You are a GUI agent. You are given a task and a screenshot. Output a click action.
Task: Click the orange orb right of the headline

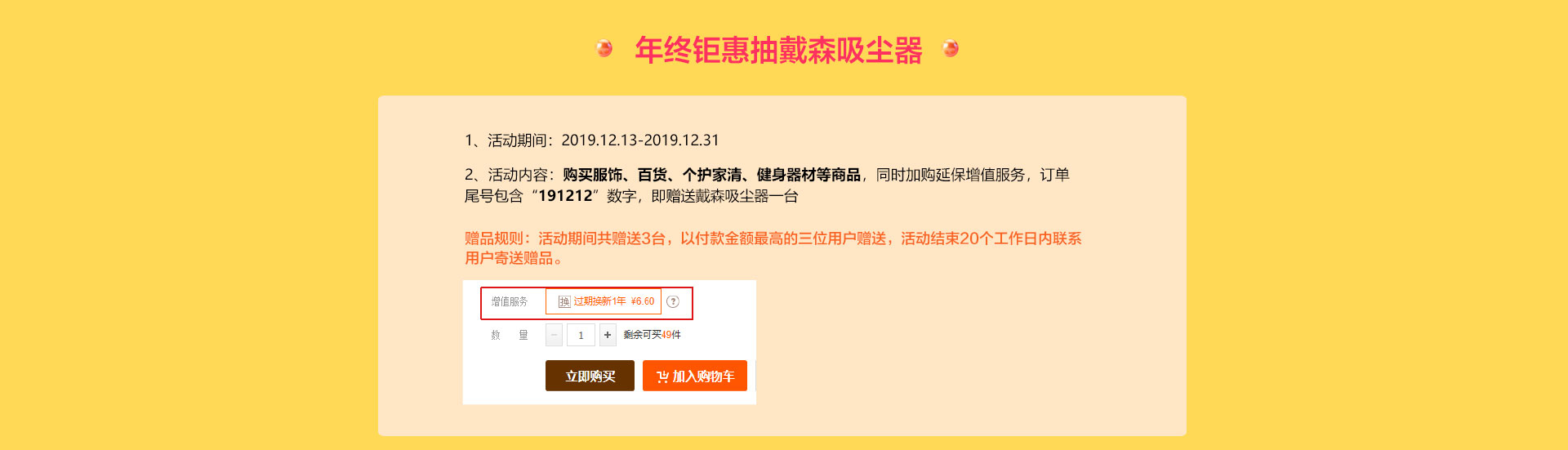coord(951,48)
